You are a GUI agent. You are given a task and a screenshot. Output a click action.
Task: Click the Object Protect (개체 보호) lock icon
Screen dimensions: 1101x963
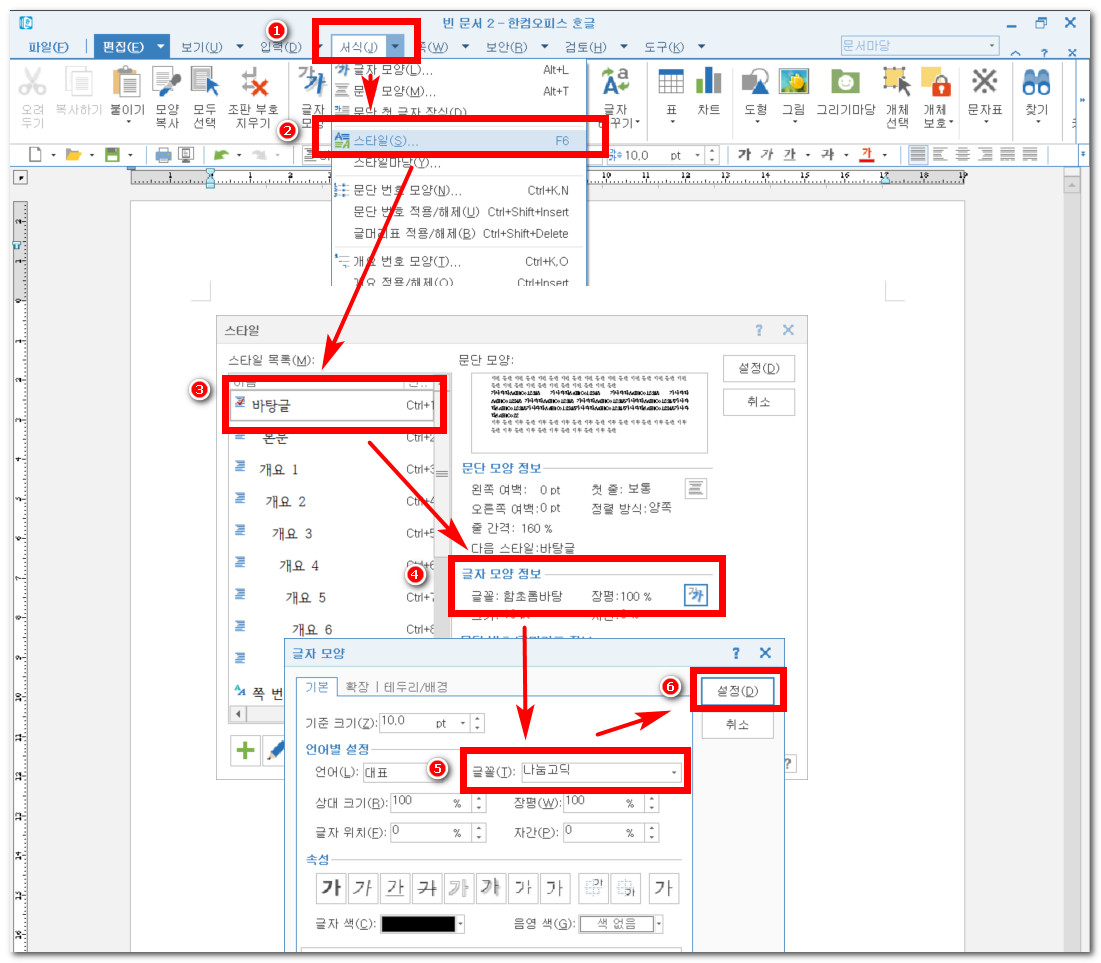tap(935, 83)
